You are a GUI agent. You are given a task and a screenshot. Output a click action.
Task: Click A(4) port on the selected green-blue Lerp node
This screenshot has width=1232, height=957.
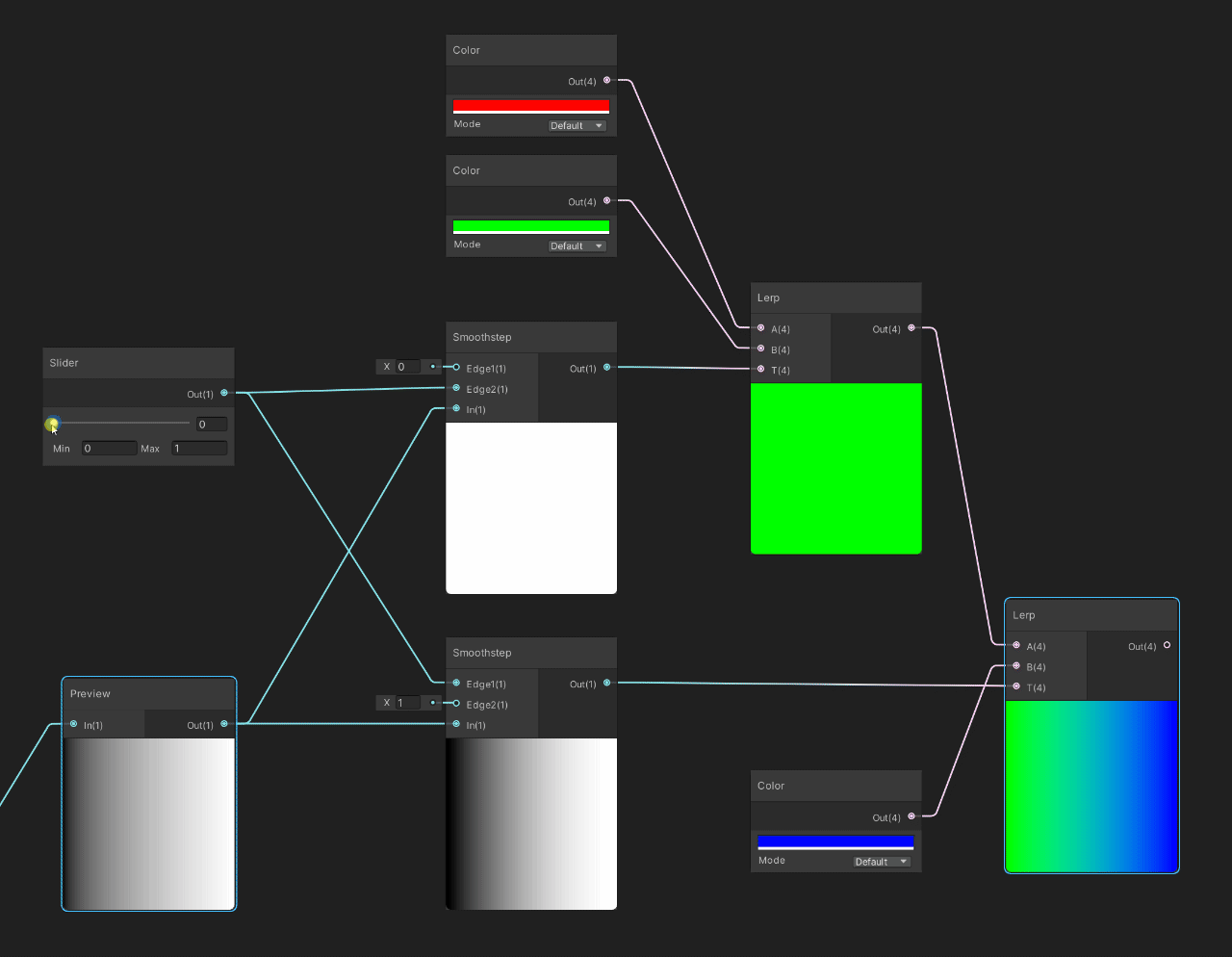tap(1016, 646)
